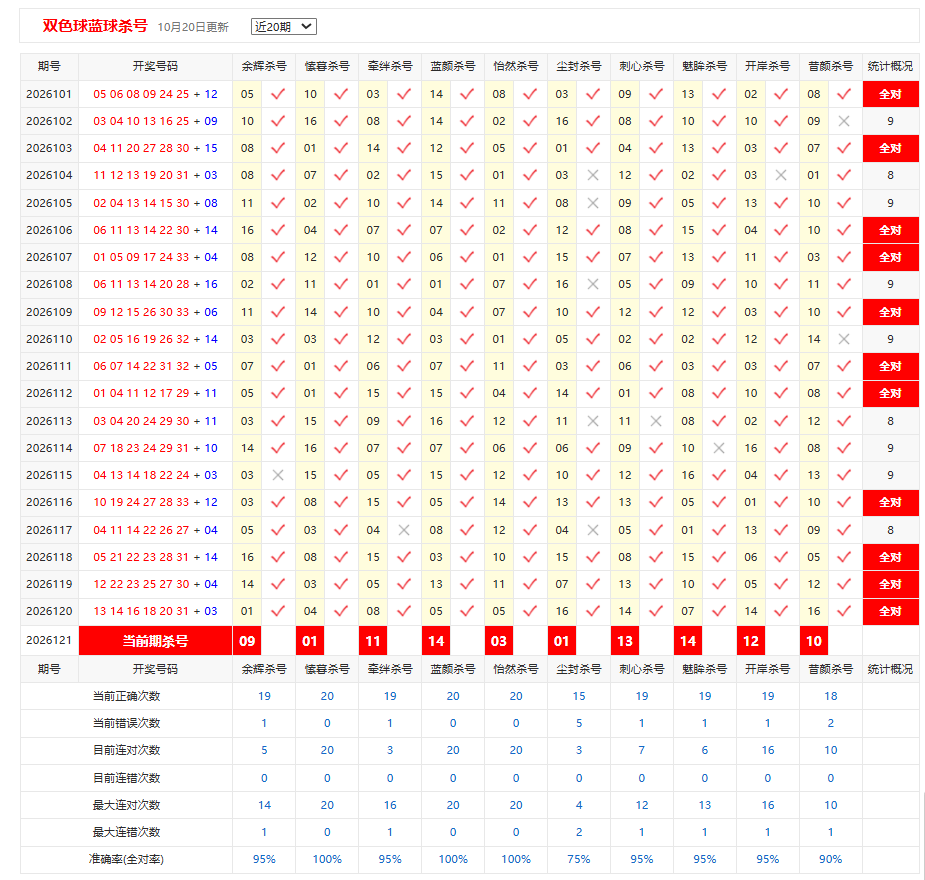Click the 目前连错次数 row label
This screenshot has width=925, height=880.
click(126, 778)
